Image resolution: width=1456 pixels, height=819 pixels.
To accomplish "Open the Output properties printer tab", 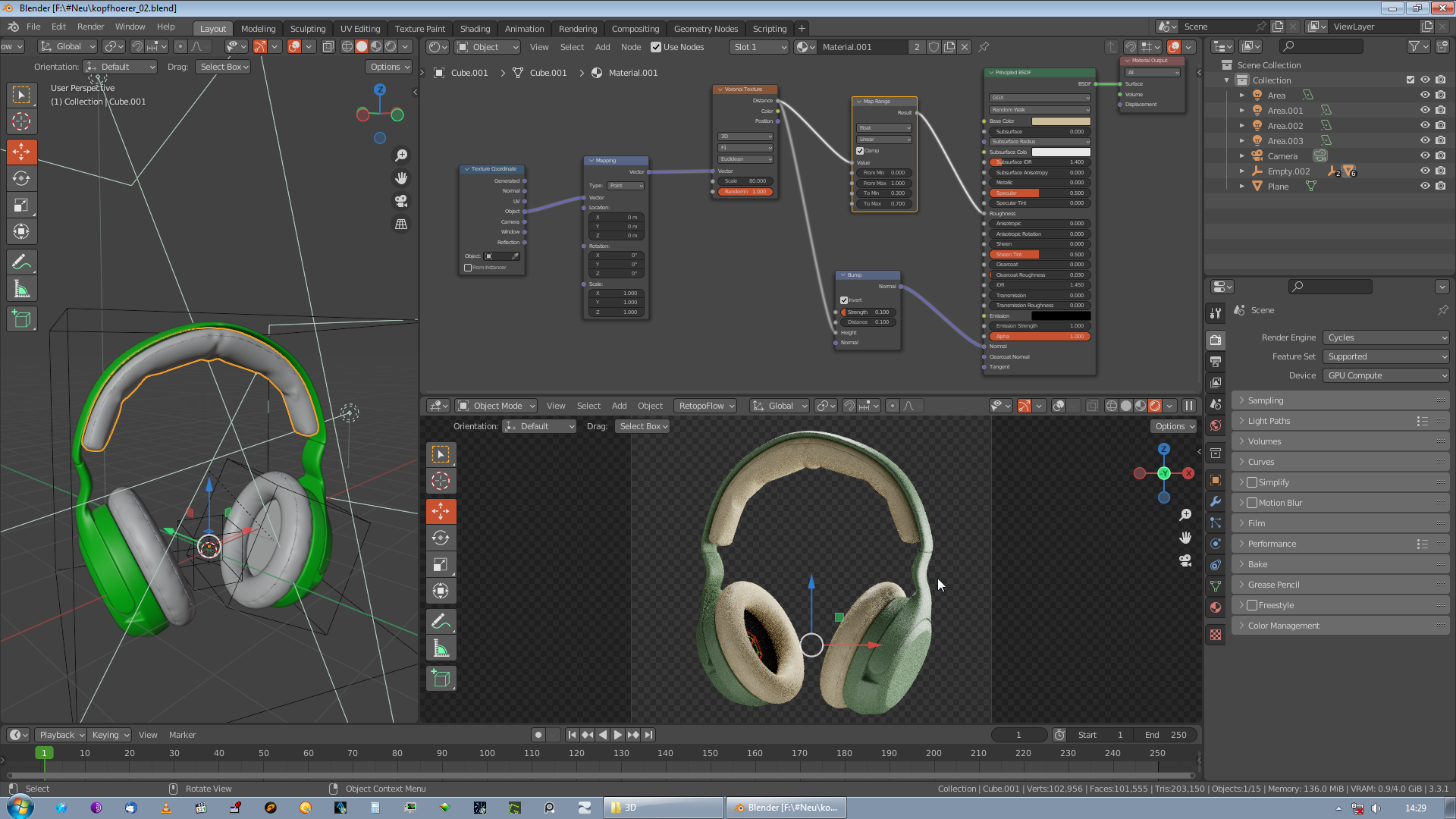I will 1216,362.
